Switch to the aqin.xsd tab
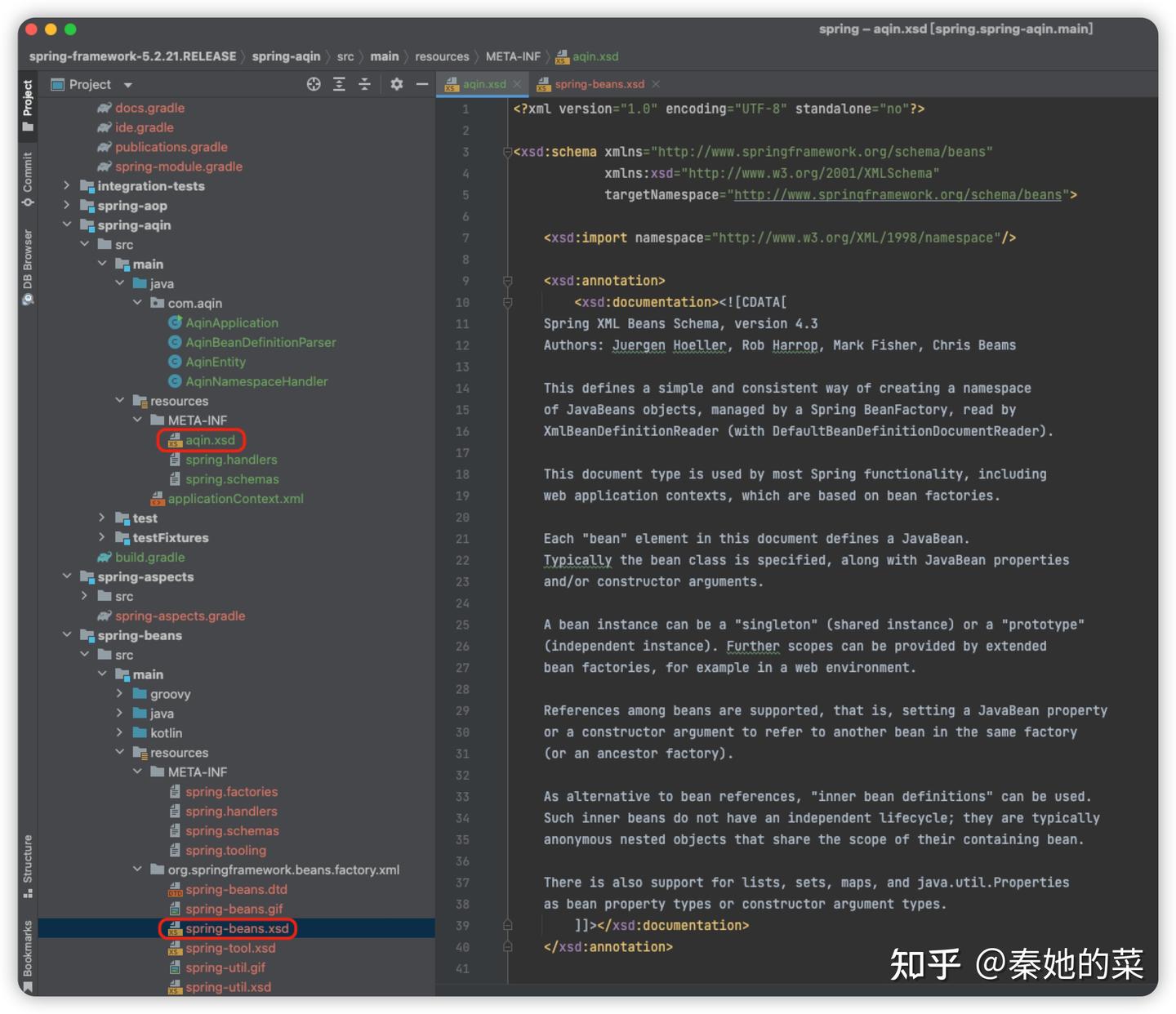 (x=483, y=84)
